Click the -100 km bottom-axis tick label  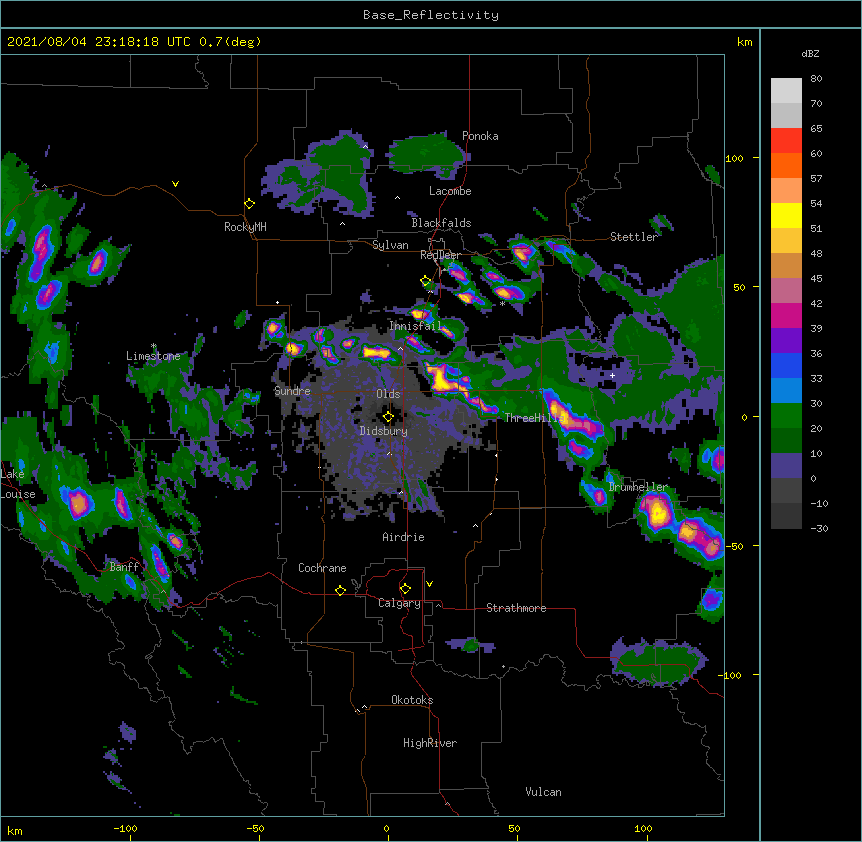(x=125, y=828)
